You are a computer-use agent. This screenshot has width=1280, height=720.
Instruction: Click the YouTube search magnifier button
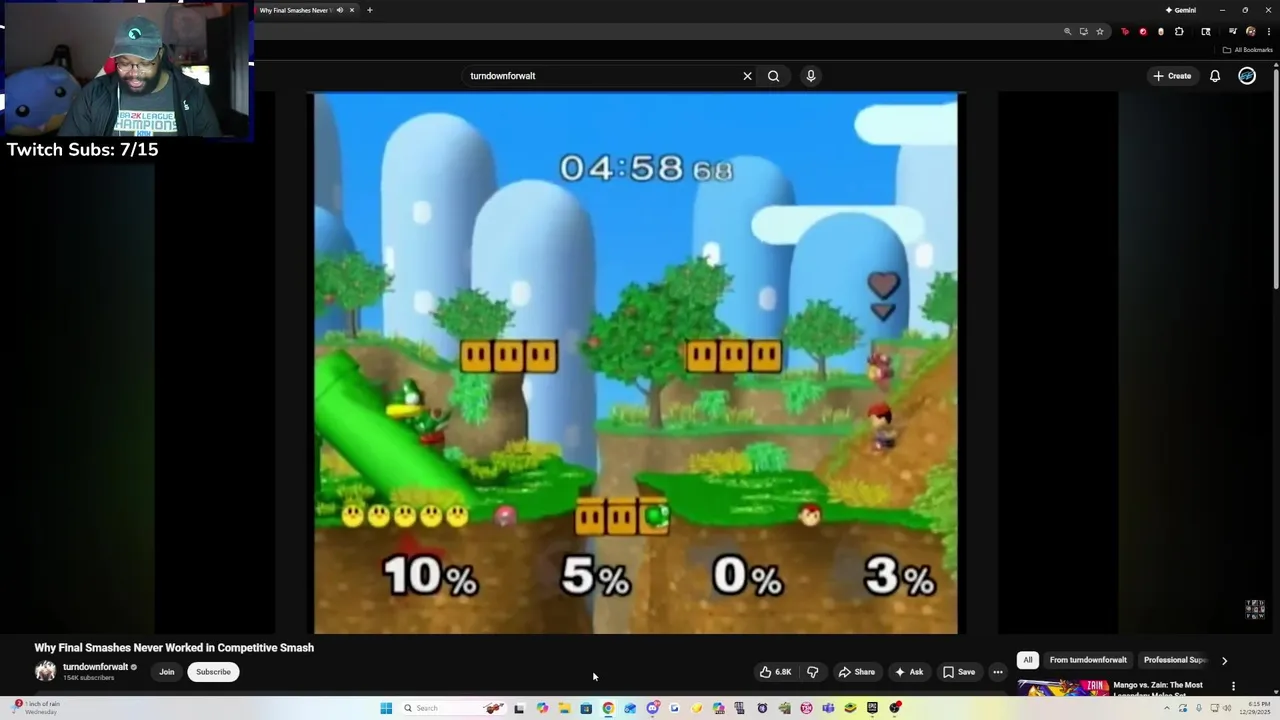point(773,76)
